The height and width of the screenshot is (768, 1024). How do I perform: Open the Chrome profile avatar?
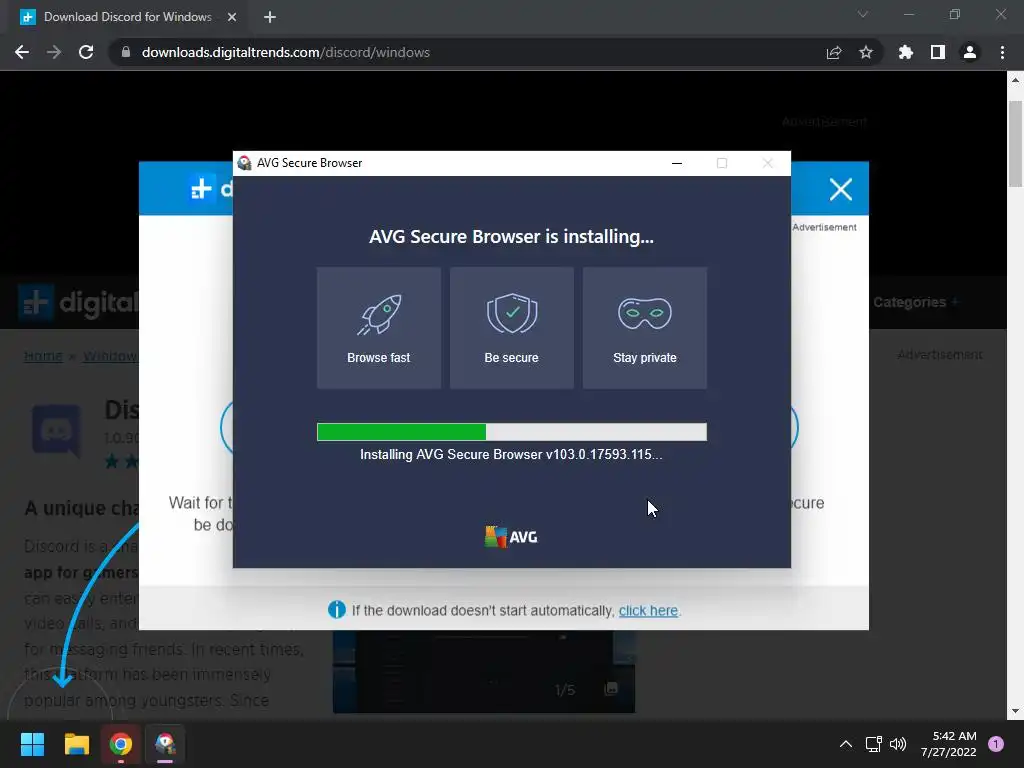[970, 52]
